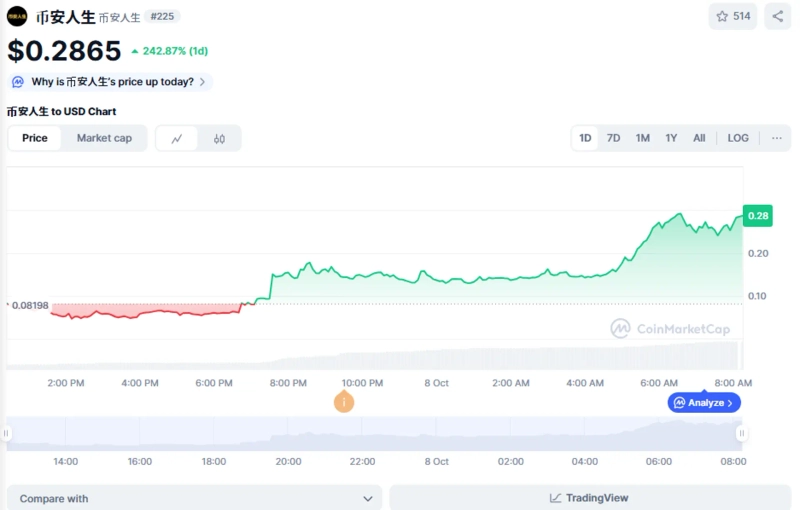Click the AI icon beside price question
This screenshot has width=800, height=510.
[18, 82]
